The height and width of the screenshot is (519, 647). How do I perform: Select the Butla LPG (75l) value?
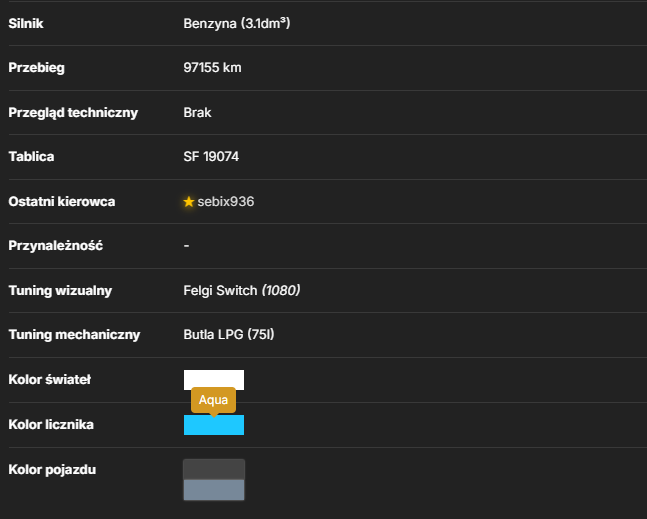point(229,335)
